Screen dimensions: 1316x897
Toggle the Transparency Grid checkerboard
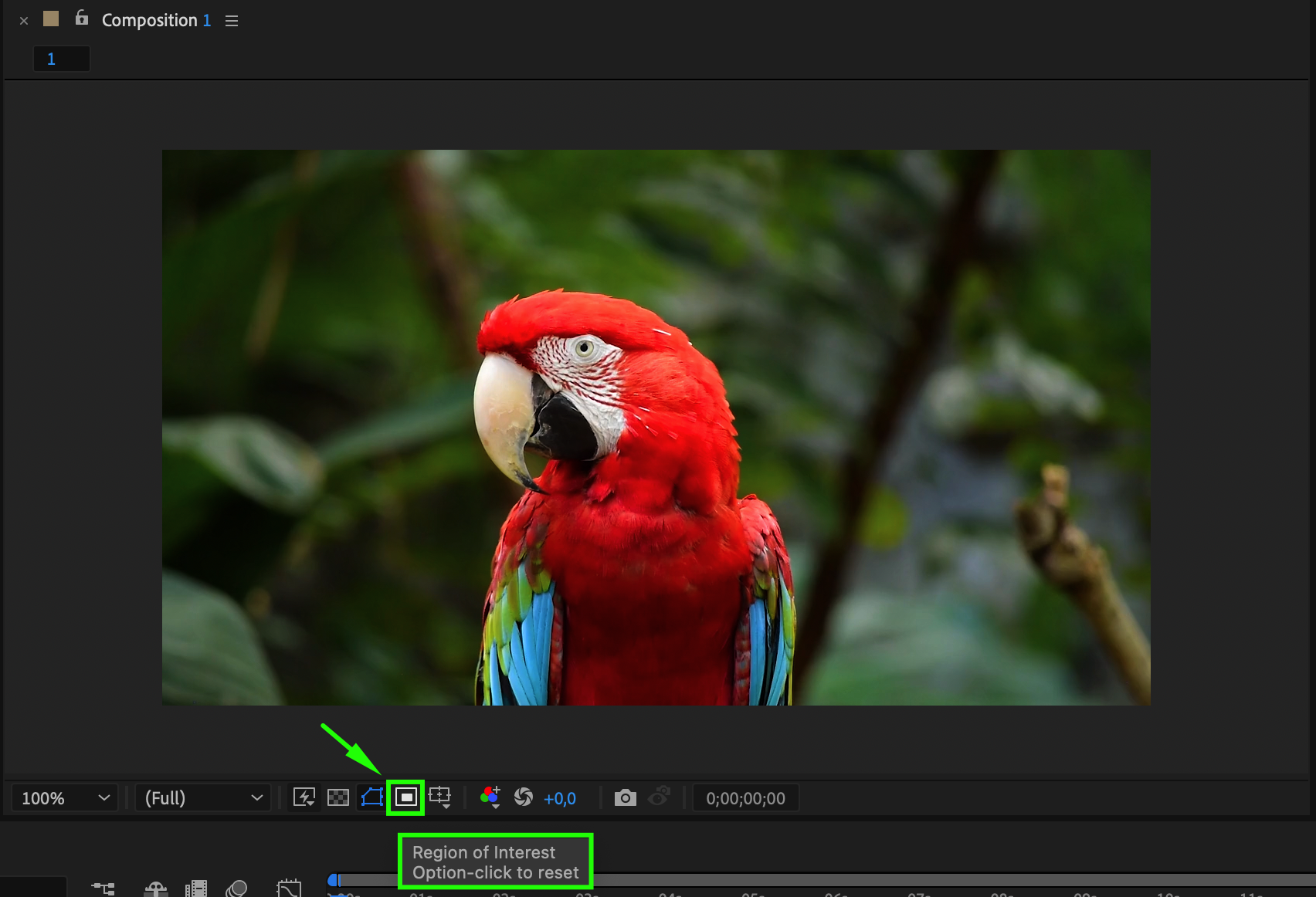click(x=338, y=797)
